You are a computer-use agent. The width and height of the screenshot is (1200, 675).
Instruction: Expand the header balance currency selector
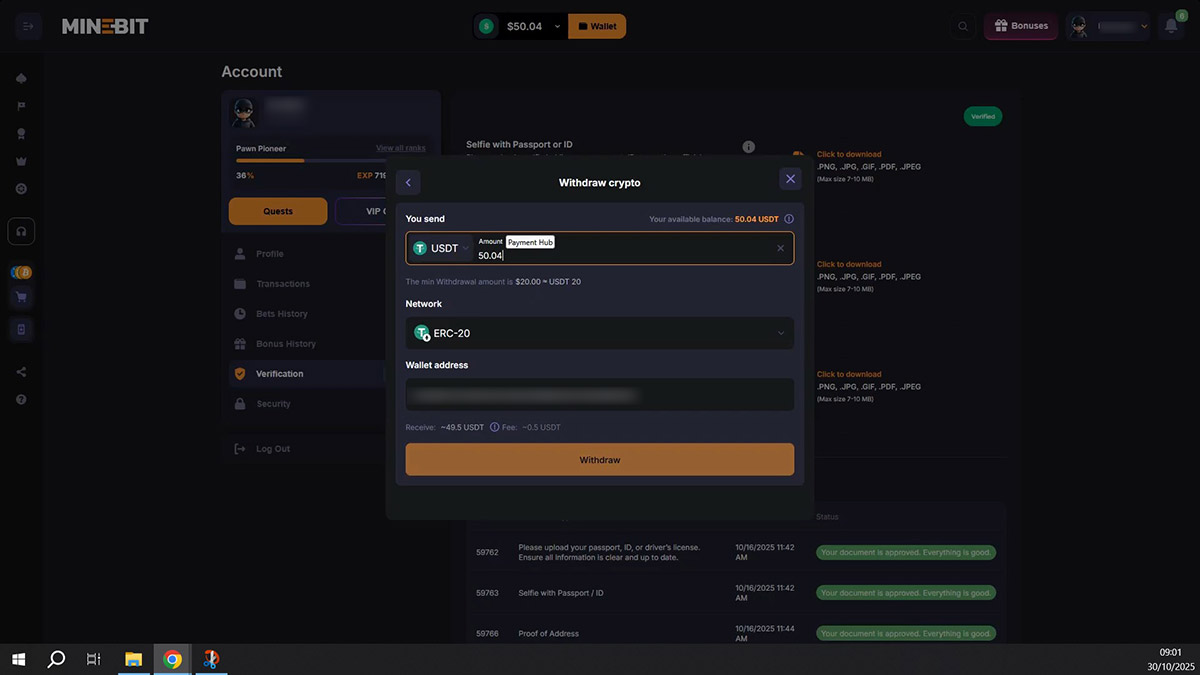pyautogui.click(x=520, y=27)
